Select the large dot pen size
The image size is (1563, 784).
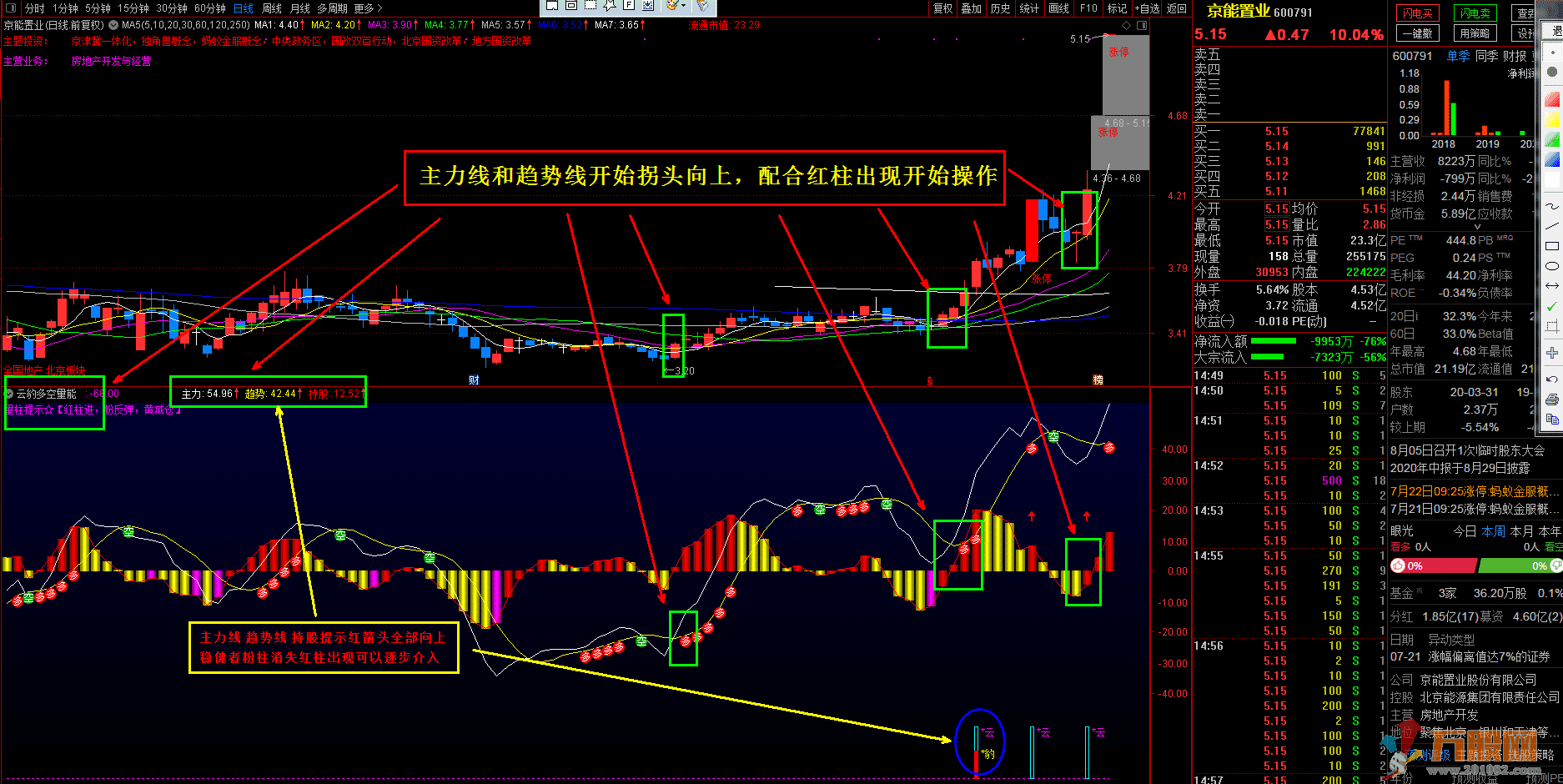(1552, 72)
